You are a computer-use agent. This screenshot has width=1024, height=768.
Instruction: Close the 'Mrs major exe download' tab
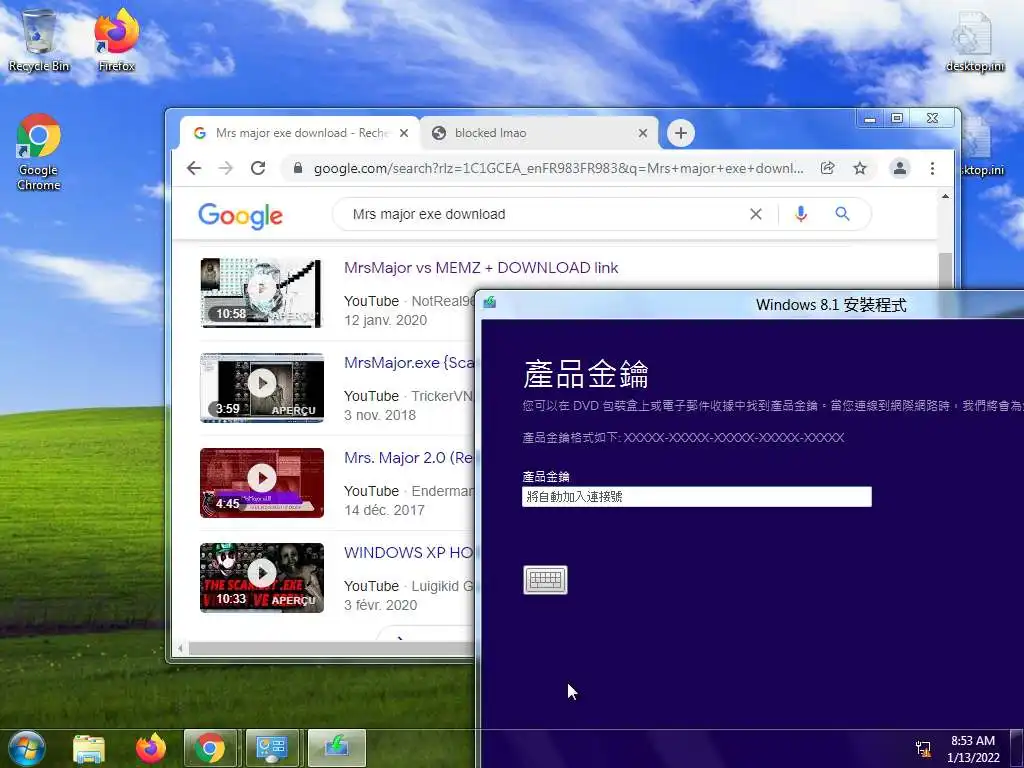(404, 133)
